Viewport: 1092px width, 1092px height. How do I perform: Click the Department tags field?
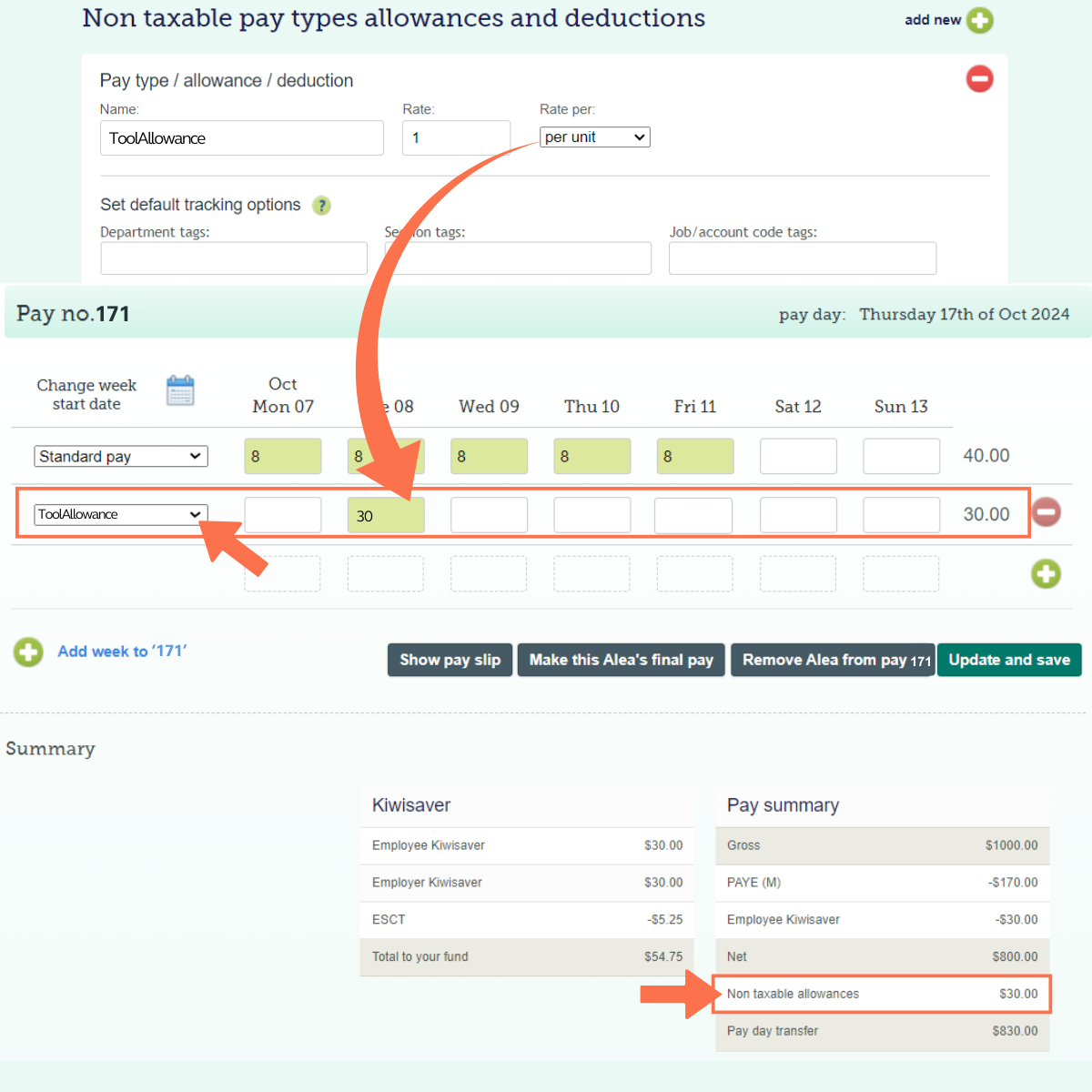(233, 258)
